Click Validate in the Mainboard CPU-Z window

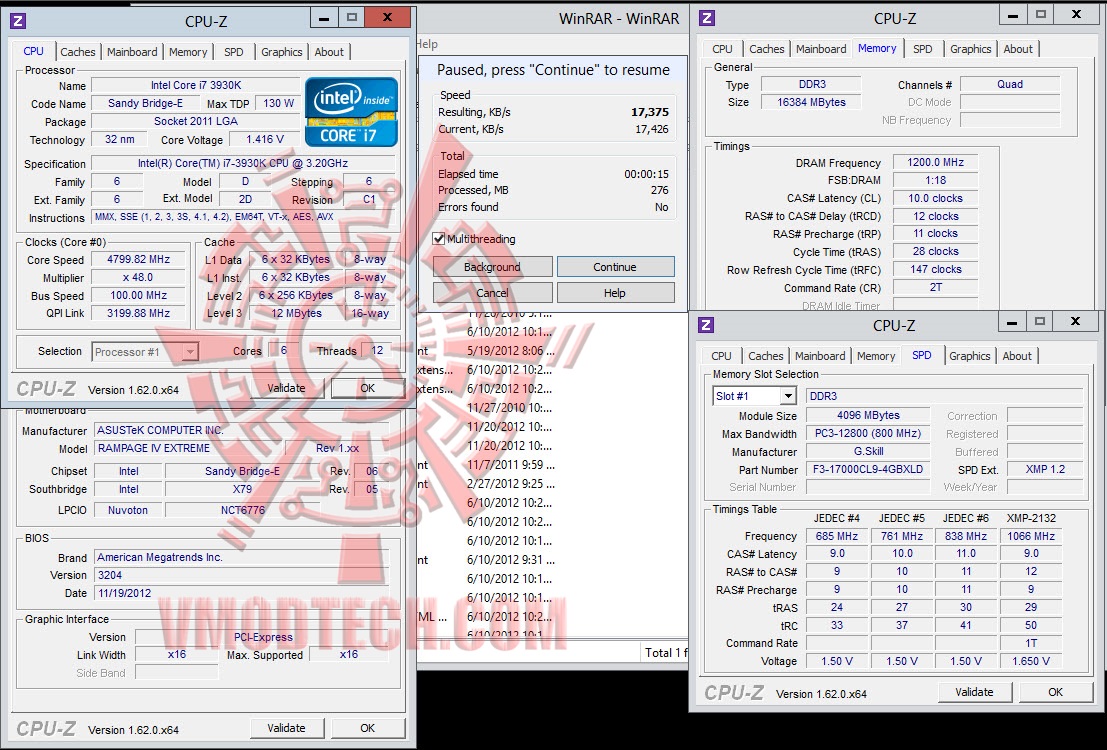point(286,728)
